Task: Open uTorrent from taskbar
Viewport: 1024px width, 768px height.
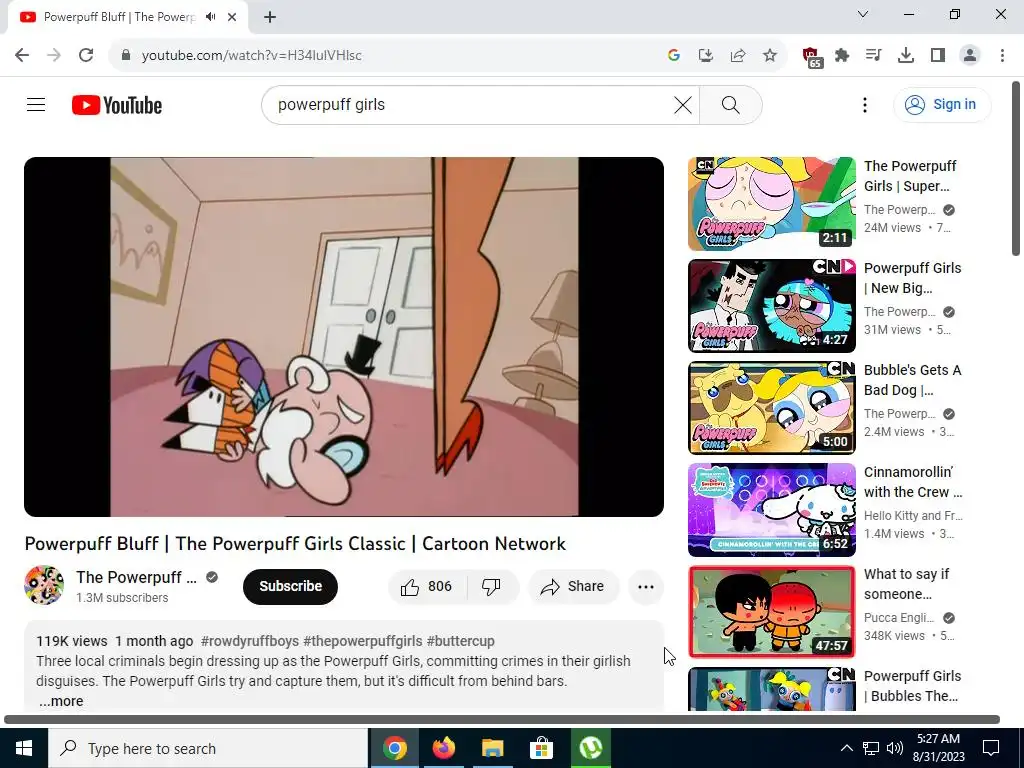Action: 590,748
